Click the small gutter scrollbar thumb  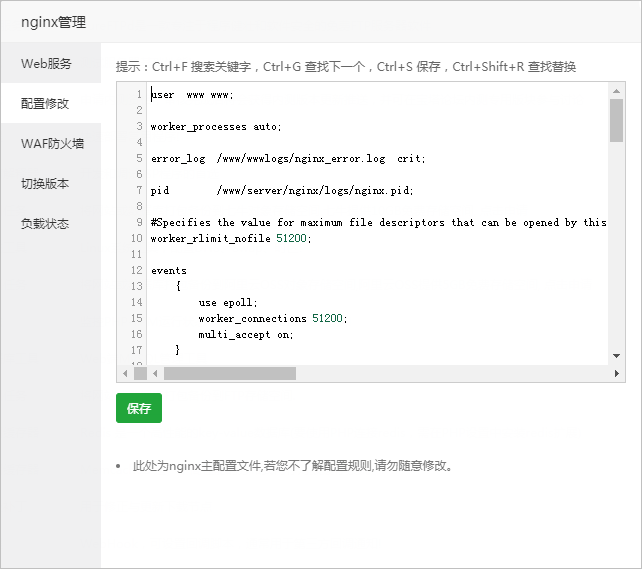(x=140, y=373)
